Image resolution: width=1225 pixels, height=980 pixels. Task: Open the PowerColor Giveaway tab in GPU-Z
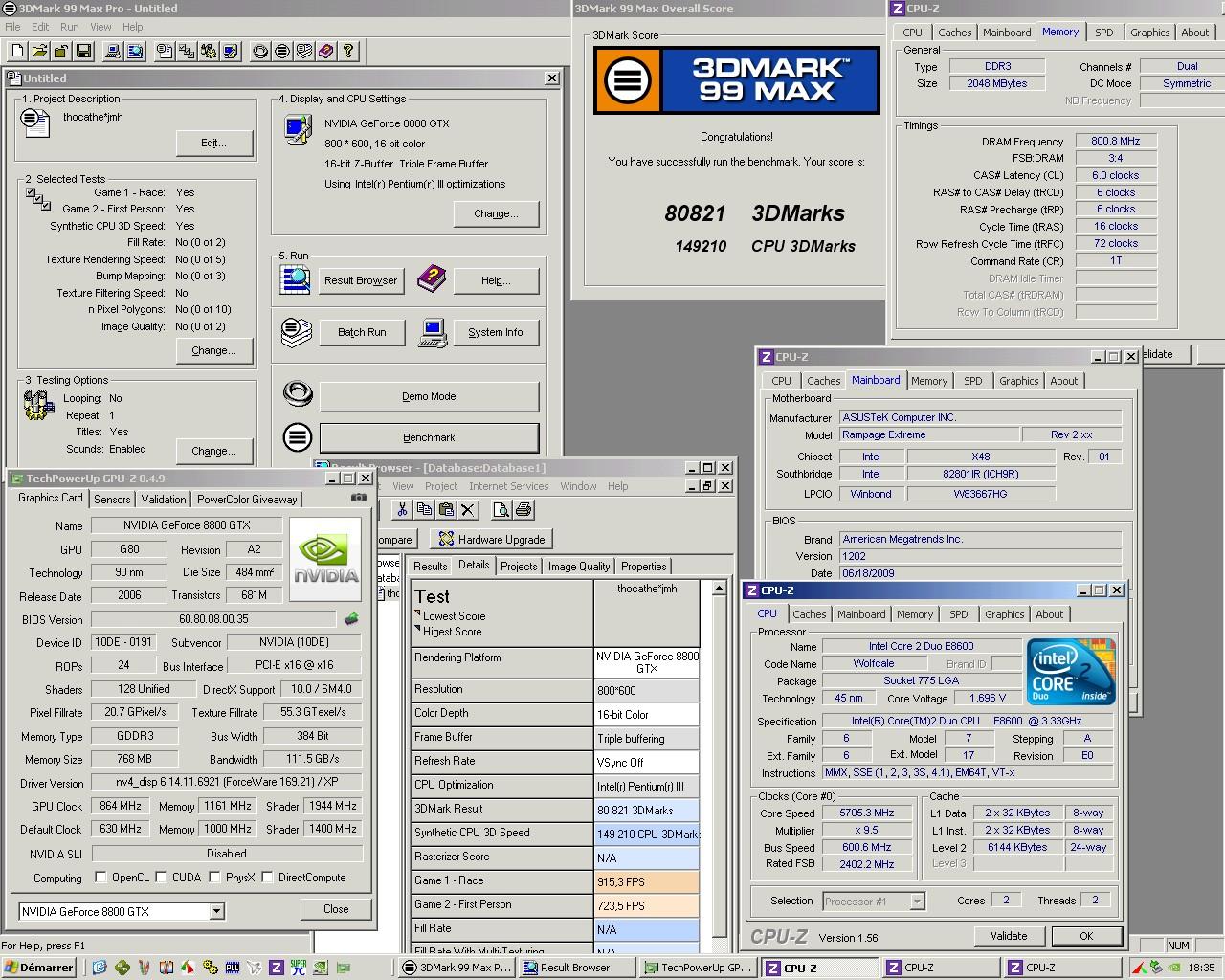tap(247, 499)
